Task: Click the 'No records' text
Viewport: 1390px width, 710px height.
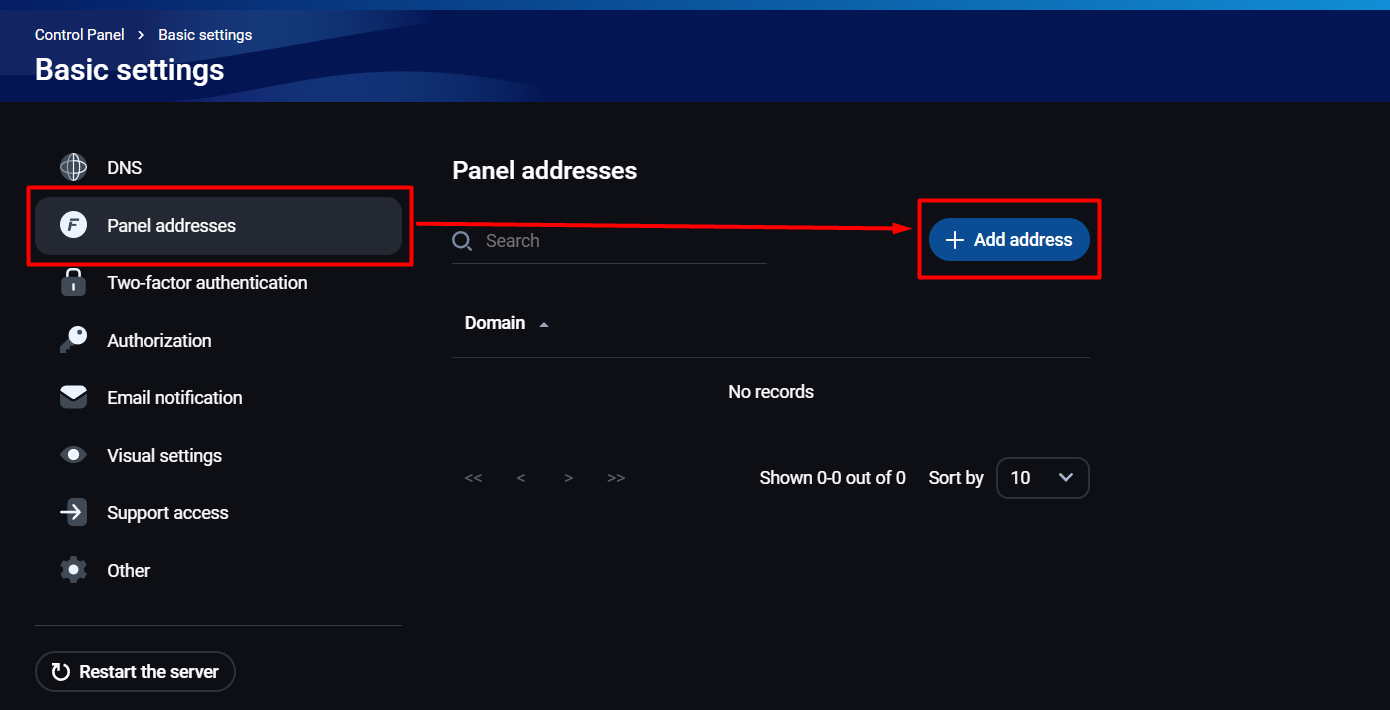Action: 771,392
